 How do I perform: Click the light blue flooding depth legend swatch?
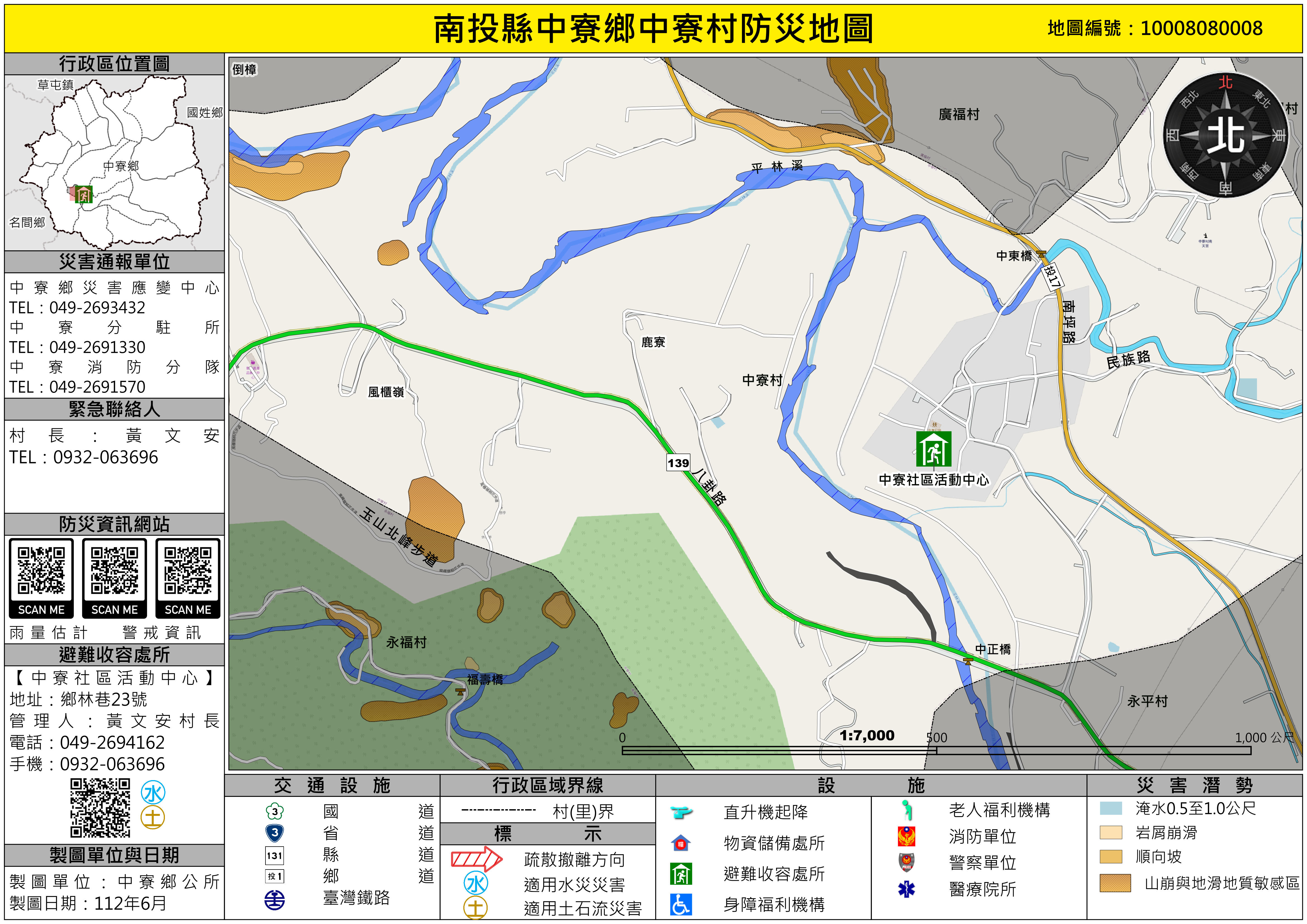pos(1111,809)
